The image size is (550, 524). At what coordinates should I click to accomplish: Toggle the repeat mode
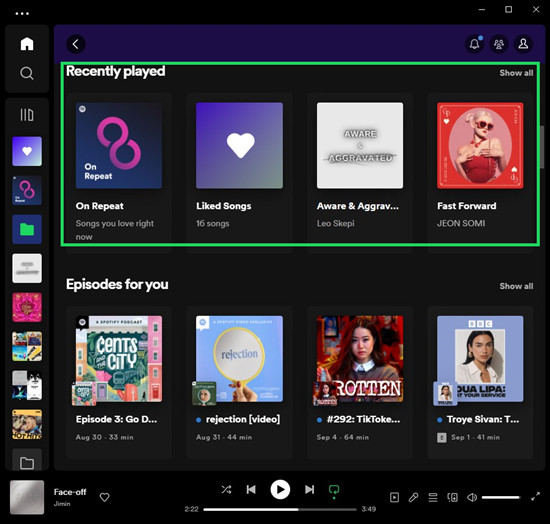(x=334, y=490)
